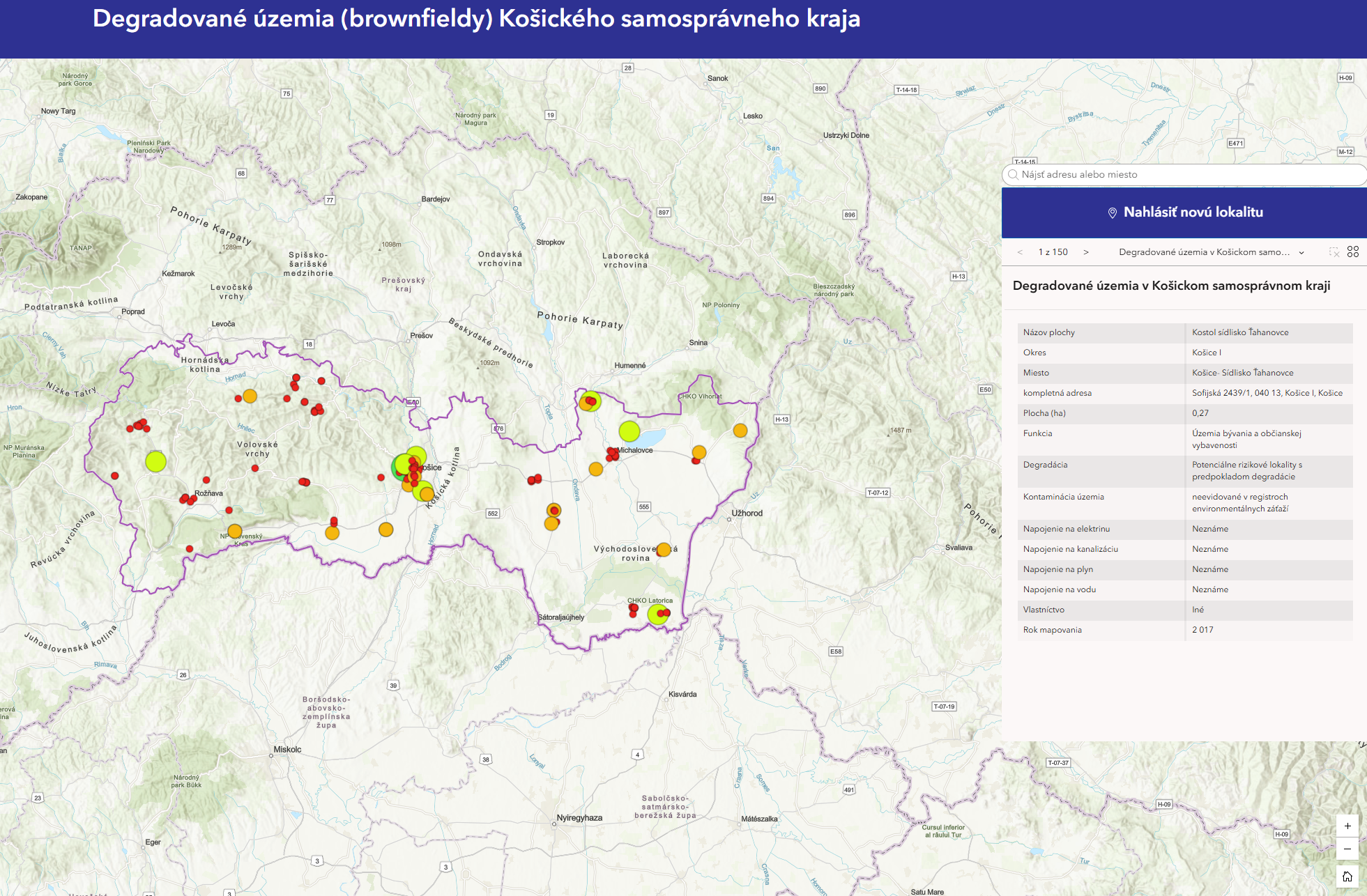1367x896 pixels.
Task: Select yellow-green marker above Michalovce lake
Action: 629,431
